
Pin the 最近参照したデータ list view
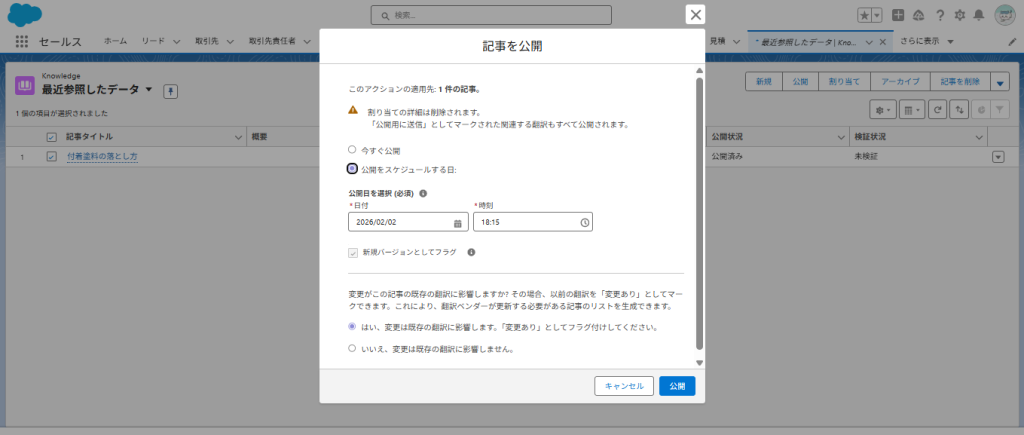[170, 91]
